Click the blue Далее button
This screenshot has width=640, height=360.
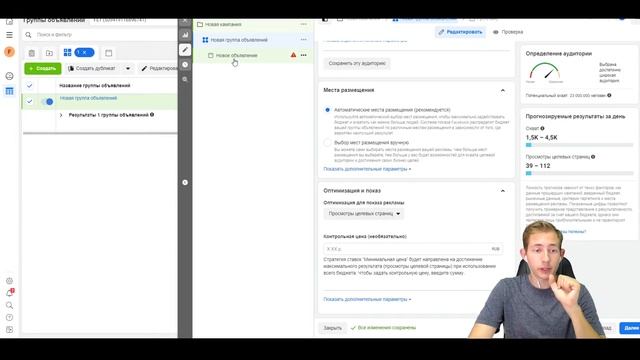pos(631,328)
